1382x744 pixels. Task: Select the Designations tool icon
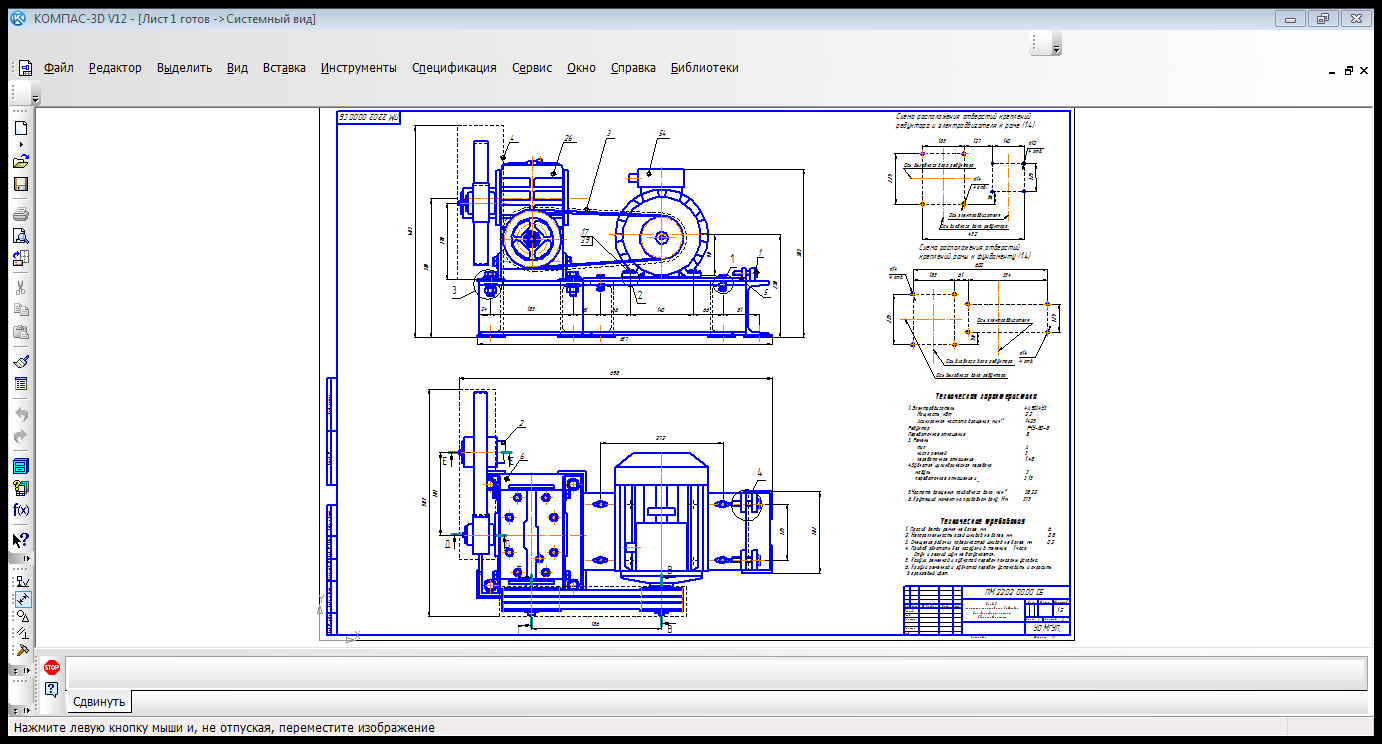point(22,582)
